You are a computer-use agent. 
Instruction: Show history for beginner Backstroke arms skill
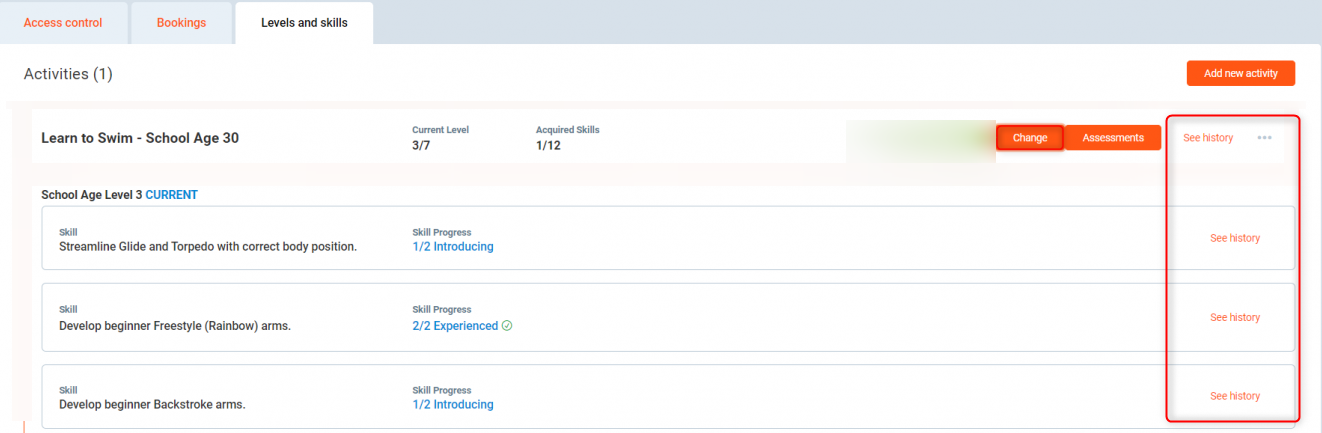[1234, 396]
